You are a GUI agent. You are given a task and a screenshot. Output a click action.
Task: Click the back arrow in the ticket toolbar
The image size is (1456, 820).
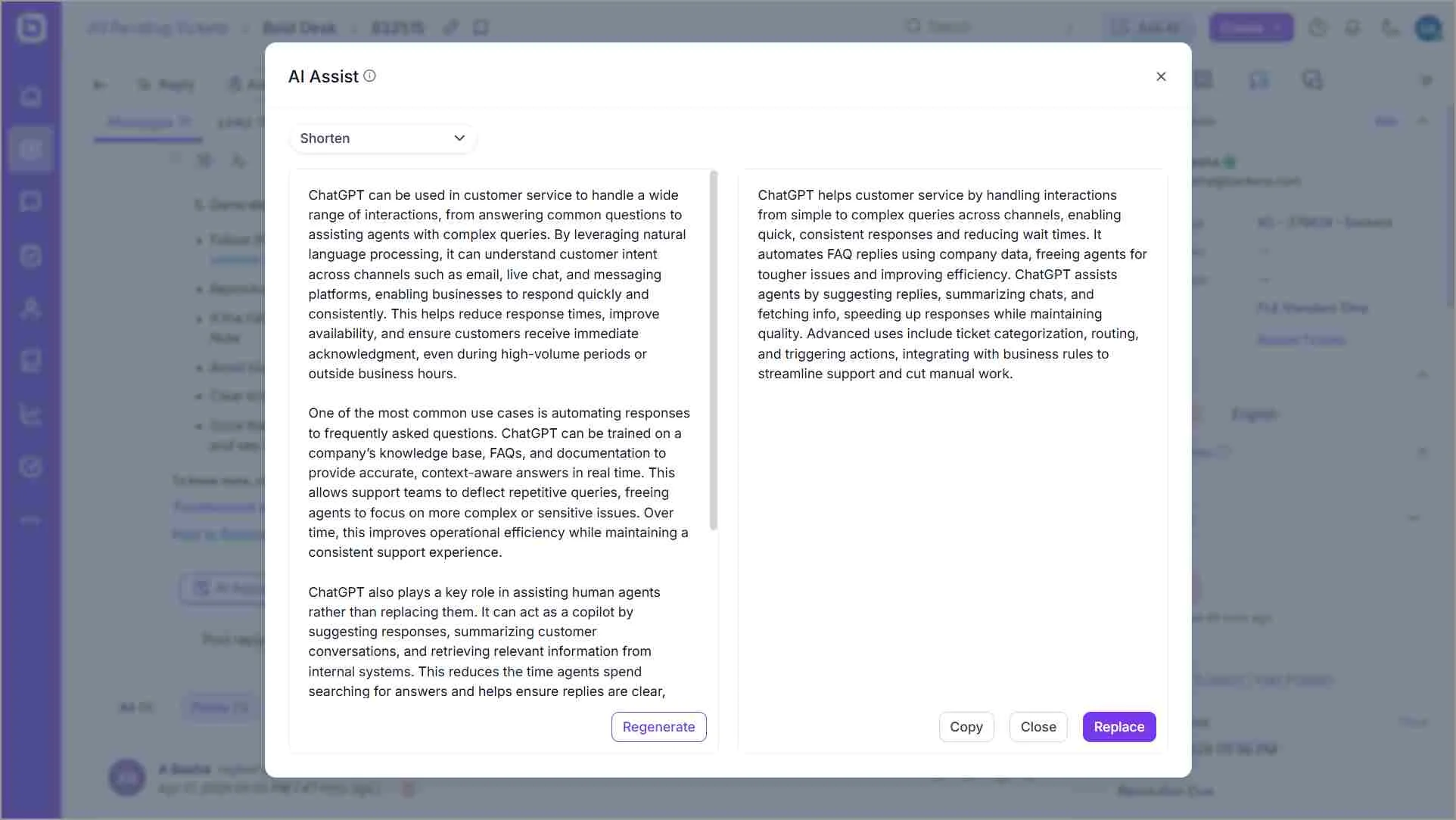point(99,85)
